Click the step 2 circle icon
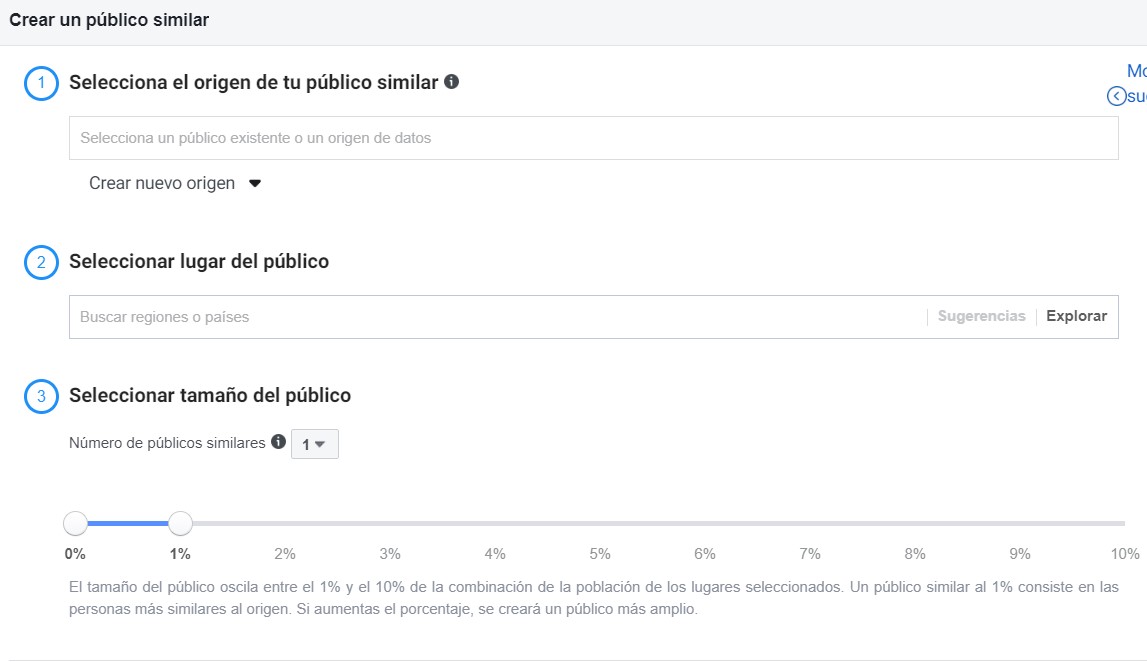 point(41,262)
